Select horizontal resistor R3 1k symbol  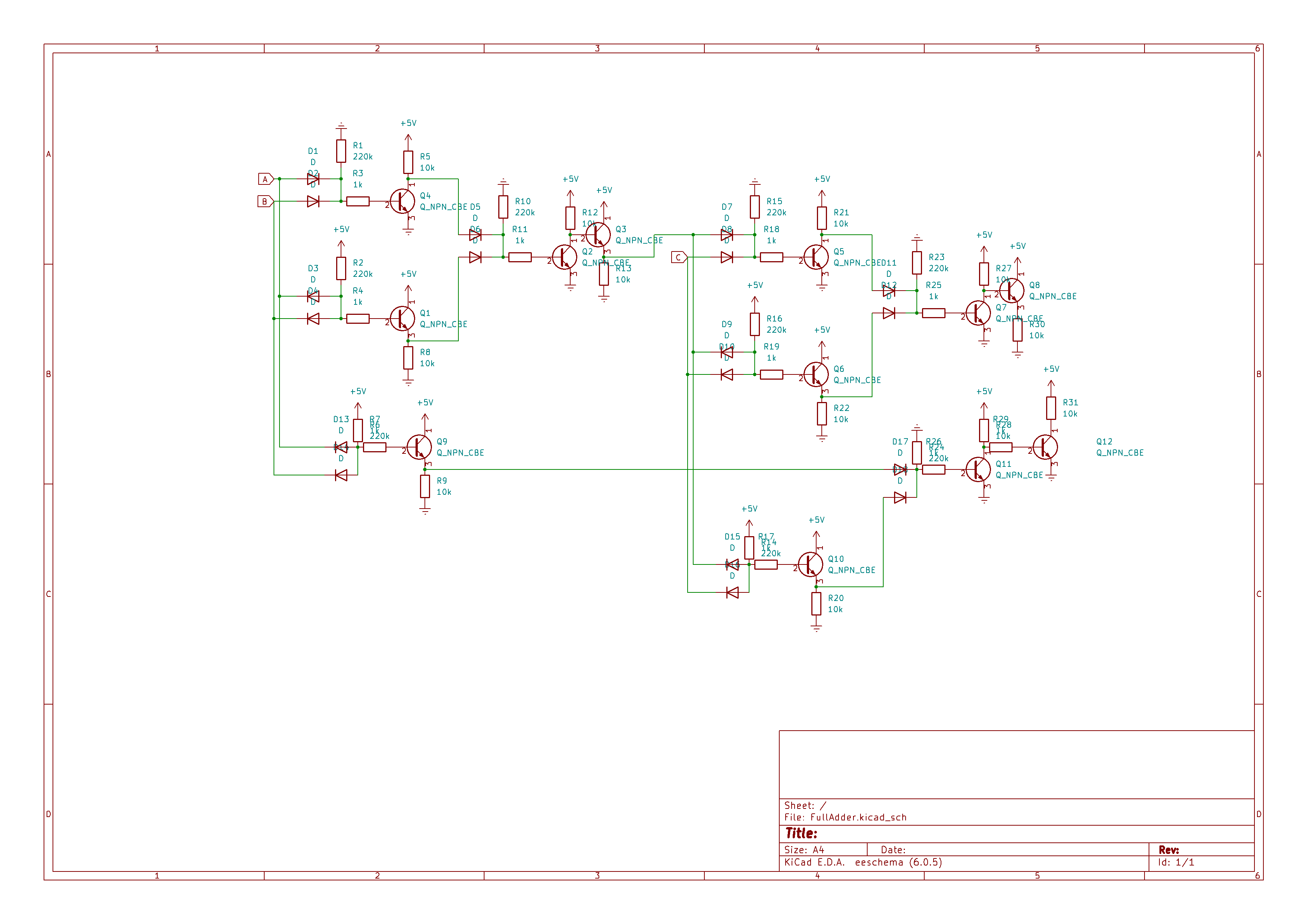tap(358, 202)
